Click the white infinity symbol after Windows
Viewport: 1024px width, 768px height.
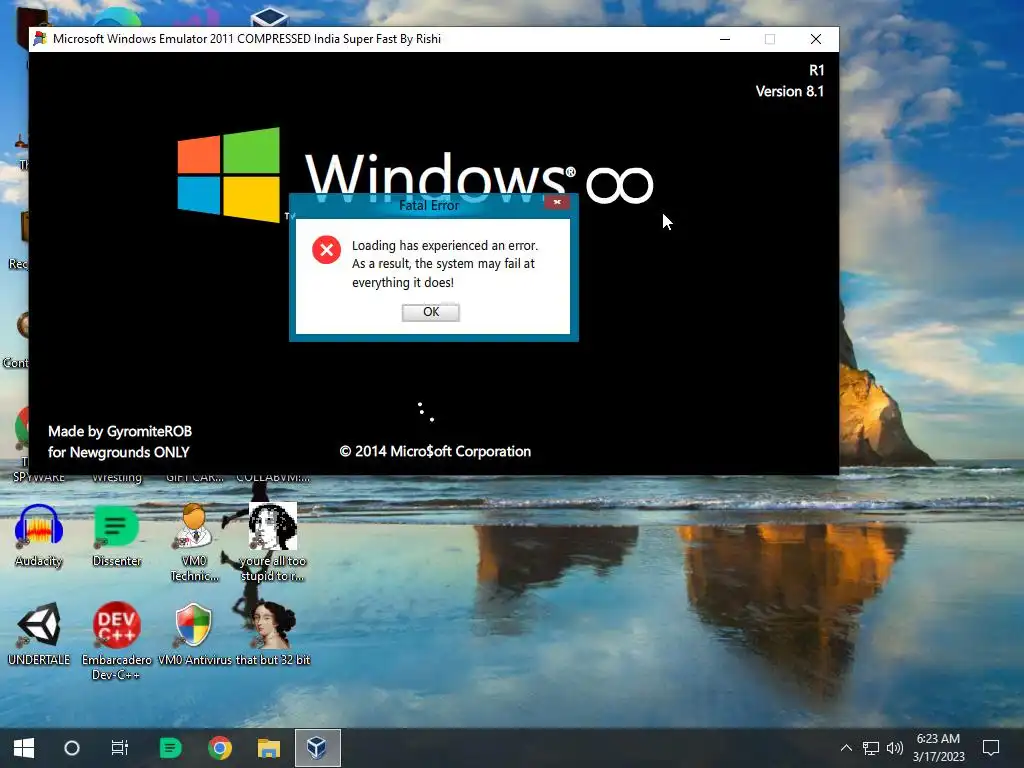[619, 185]
